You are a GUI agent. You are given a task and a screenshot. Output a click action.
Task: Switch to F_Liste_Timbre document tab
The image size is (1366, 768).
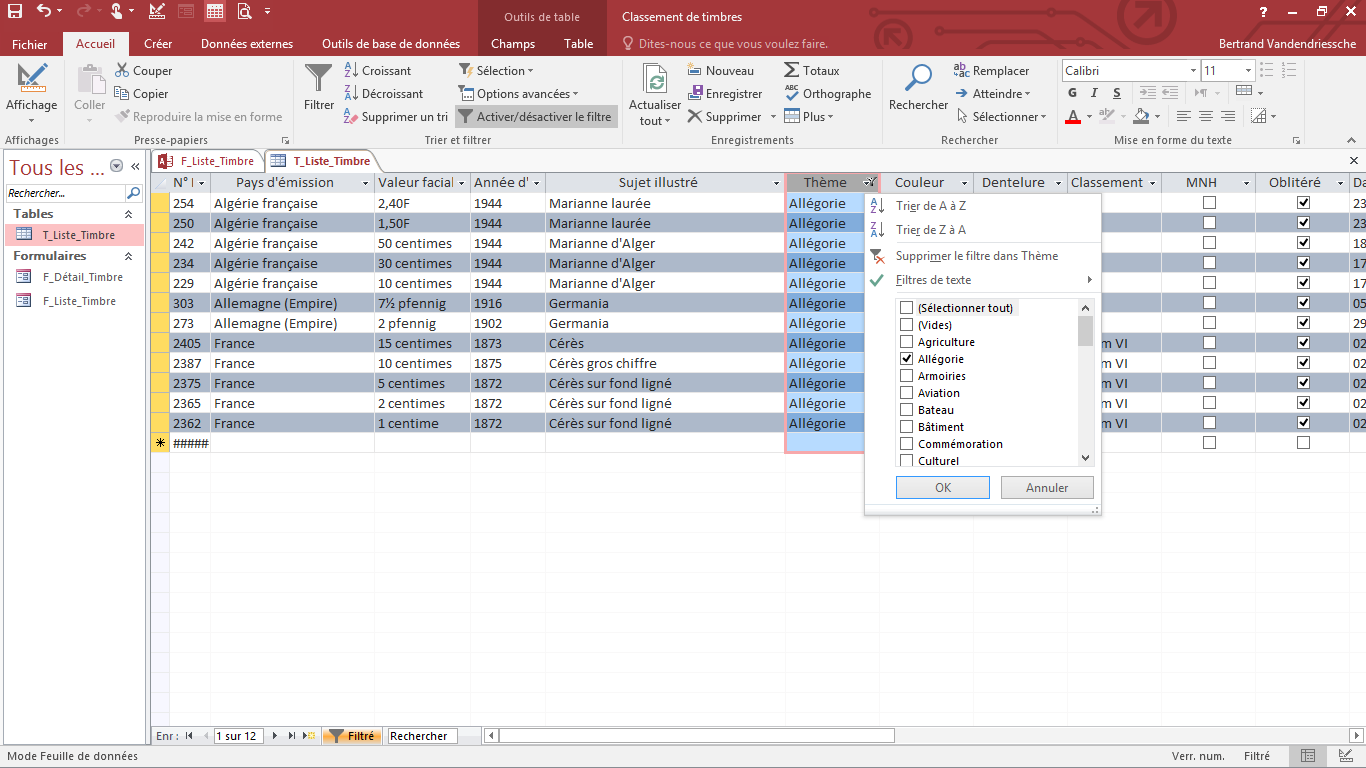208,161
